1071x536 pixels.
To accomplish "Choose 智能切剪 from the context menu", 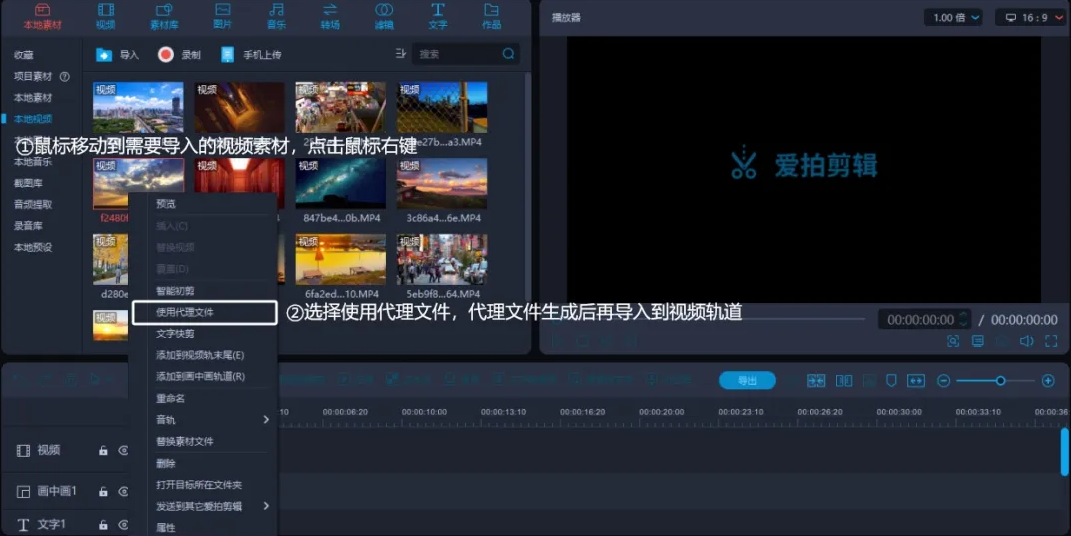I will 176,290.
